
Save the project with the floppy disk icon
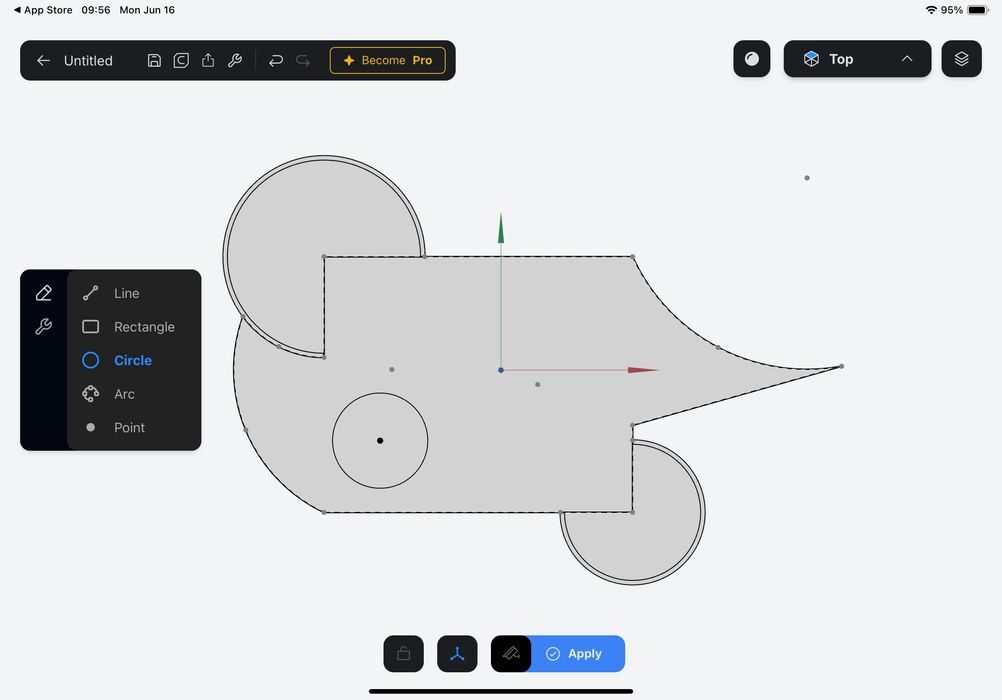(154, 60)
